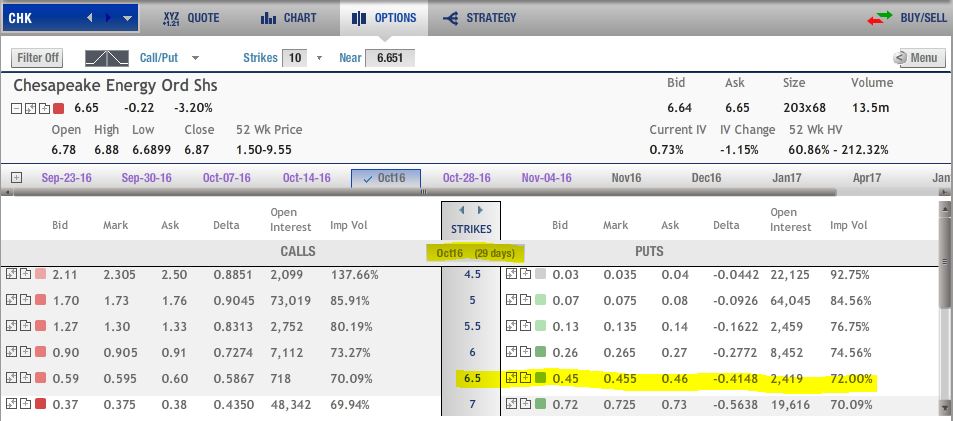This screenshot has height=421, width=953.
Task: Open the trade icon for the 0.13 bid put
Action: tap(511, 326)
